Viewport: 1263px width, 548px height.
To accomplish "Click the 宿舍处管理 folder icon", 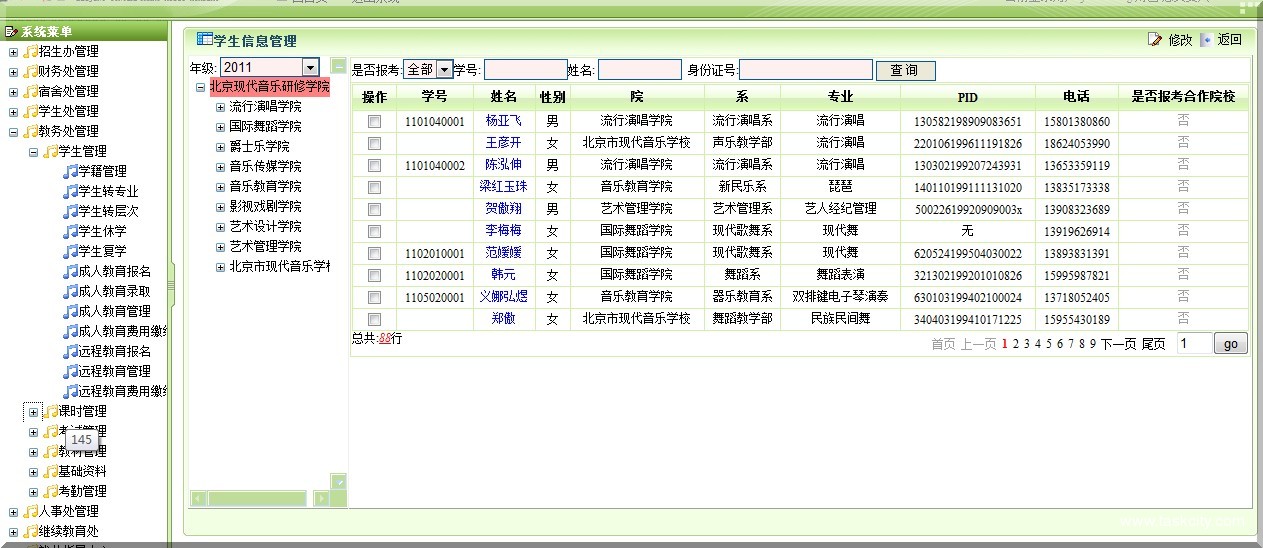I will 30,91.
